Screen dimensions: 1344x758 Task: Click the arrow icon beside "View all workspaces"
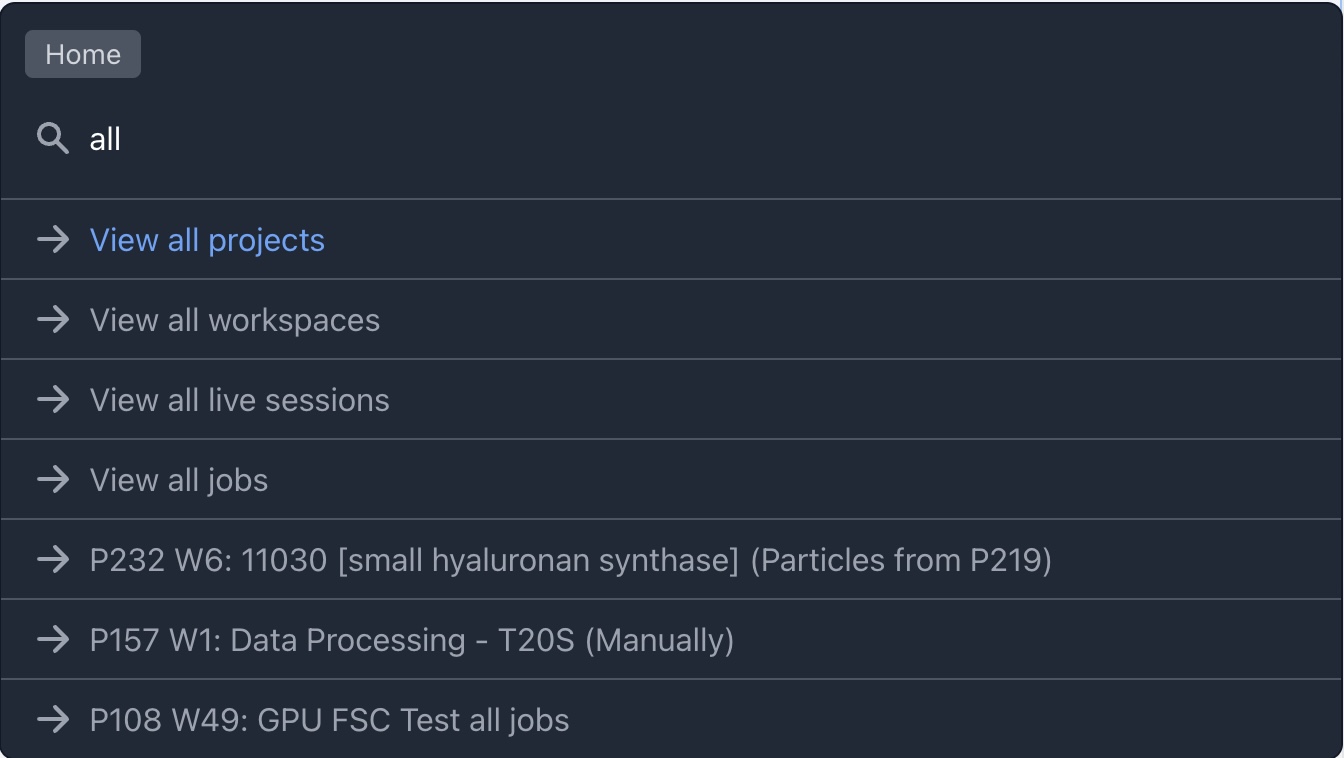pos(53,319)
